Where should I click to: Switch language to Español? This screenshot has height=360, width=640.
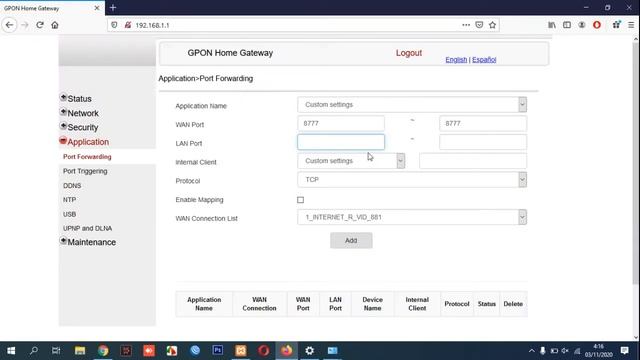tap(484, 60)
